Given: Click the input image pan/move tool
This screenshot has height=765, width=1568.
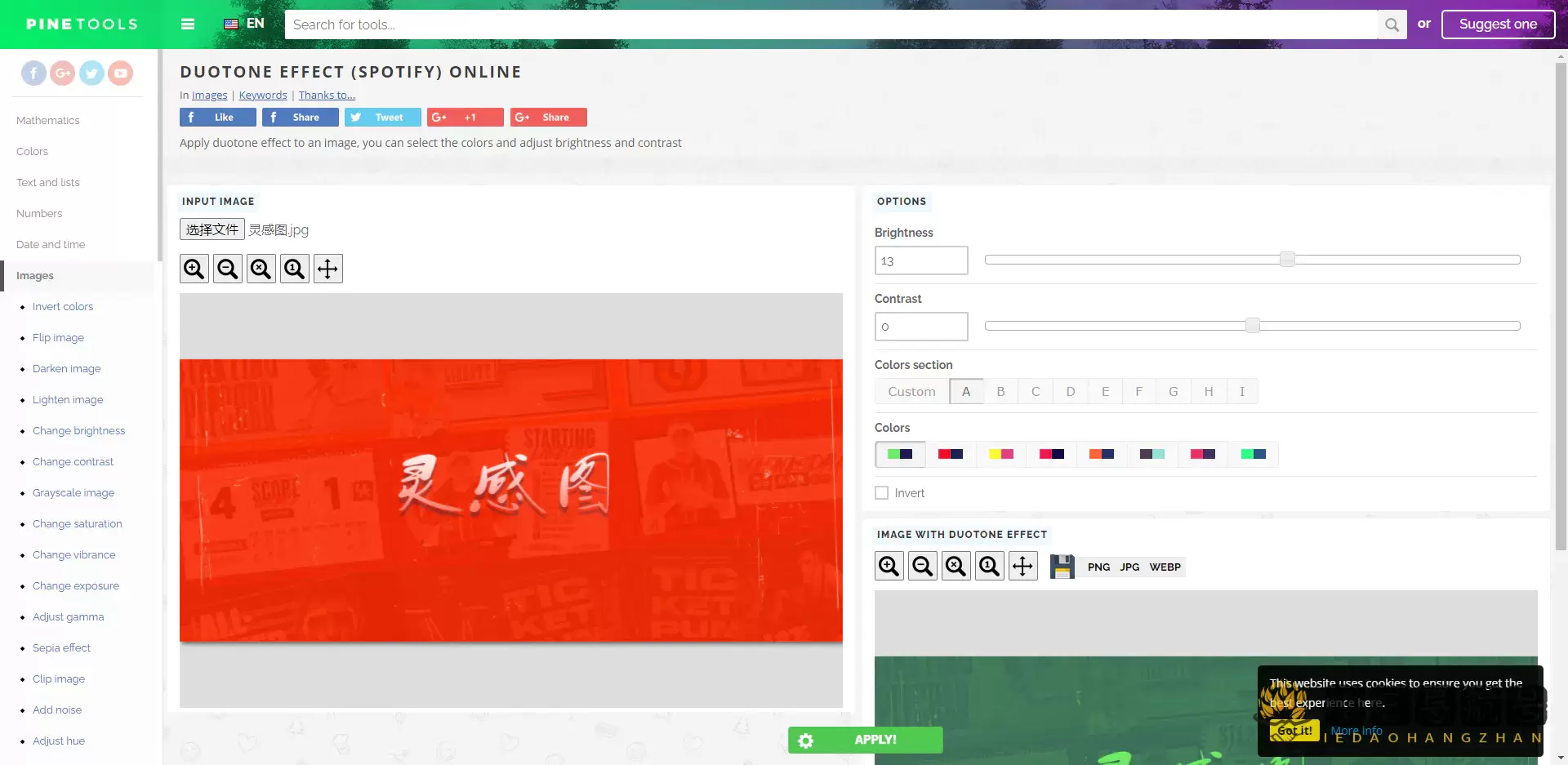Looking at the screenshot, I should 327,269.
